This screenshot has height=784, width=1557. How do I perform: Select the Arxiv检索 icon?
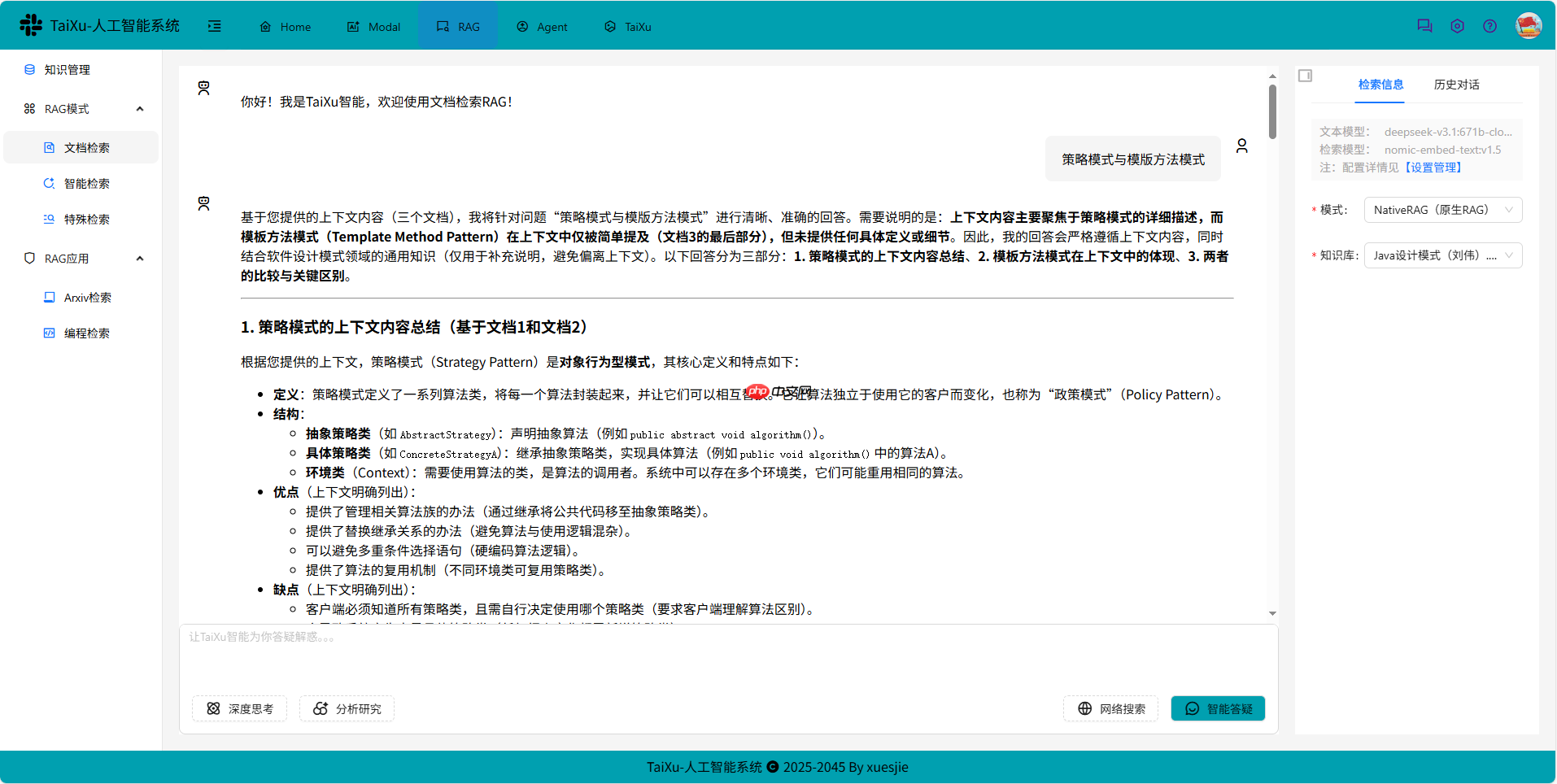pos(49,297)
